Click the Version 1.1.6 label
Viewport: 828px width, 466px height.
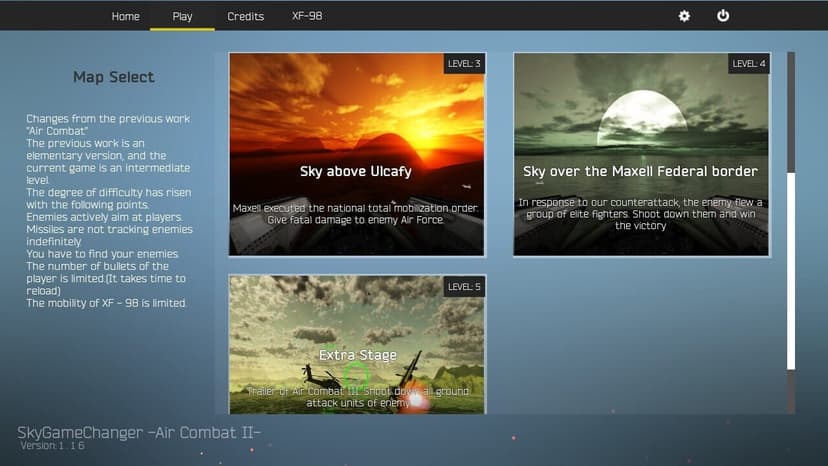coord(52,446)
